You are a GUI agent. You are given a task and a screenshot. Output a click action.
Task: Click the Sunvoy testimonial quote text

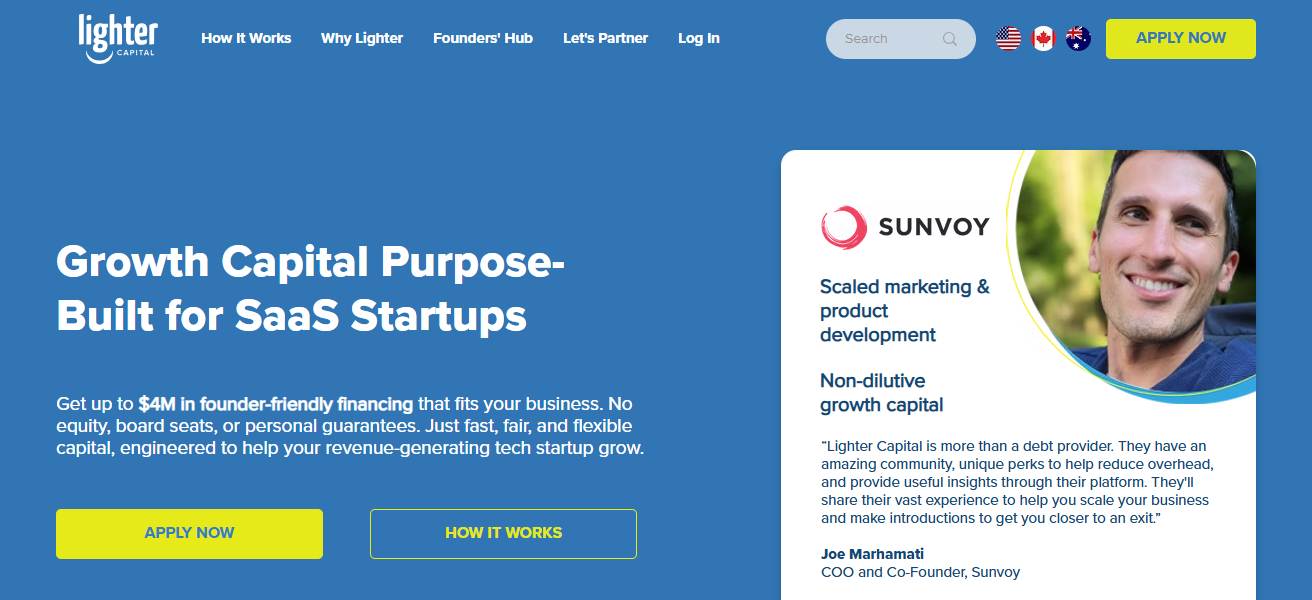coord(1015,482)
